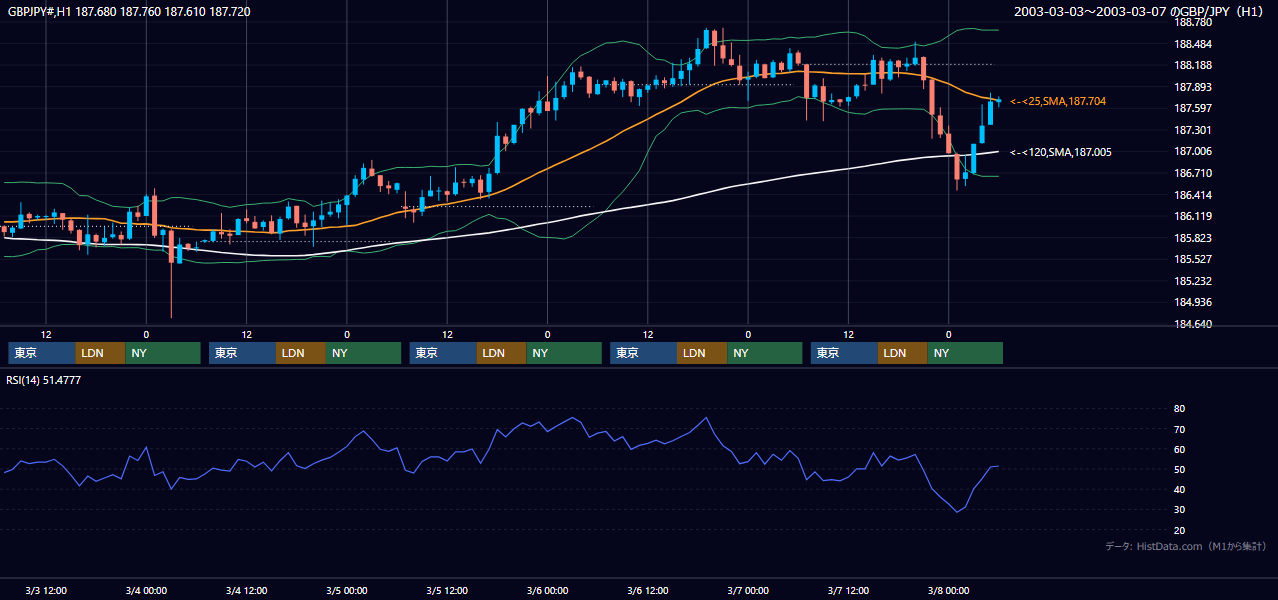
Task: Click the 3/4 12:00 date label
Action: point(246,591)
